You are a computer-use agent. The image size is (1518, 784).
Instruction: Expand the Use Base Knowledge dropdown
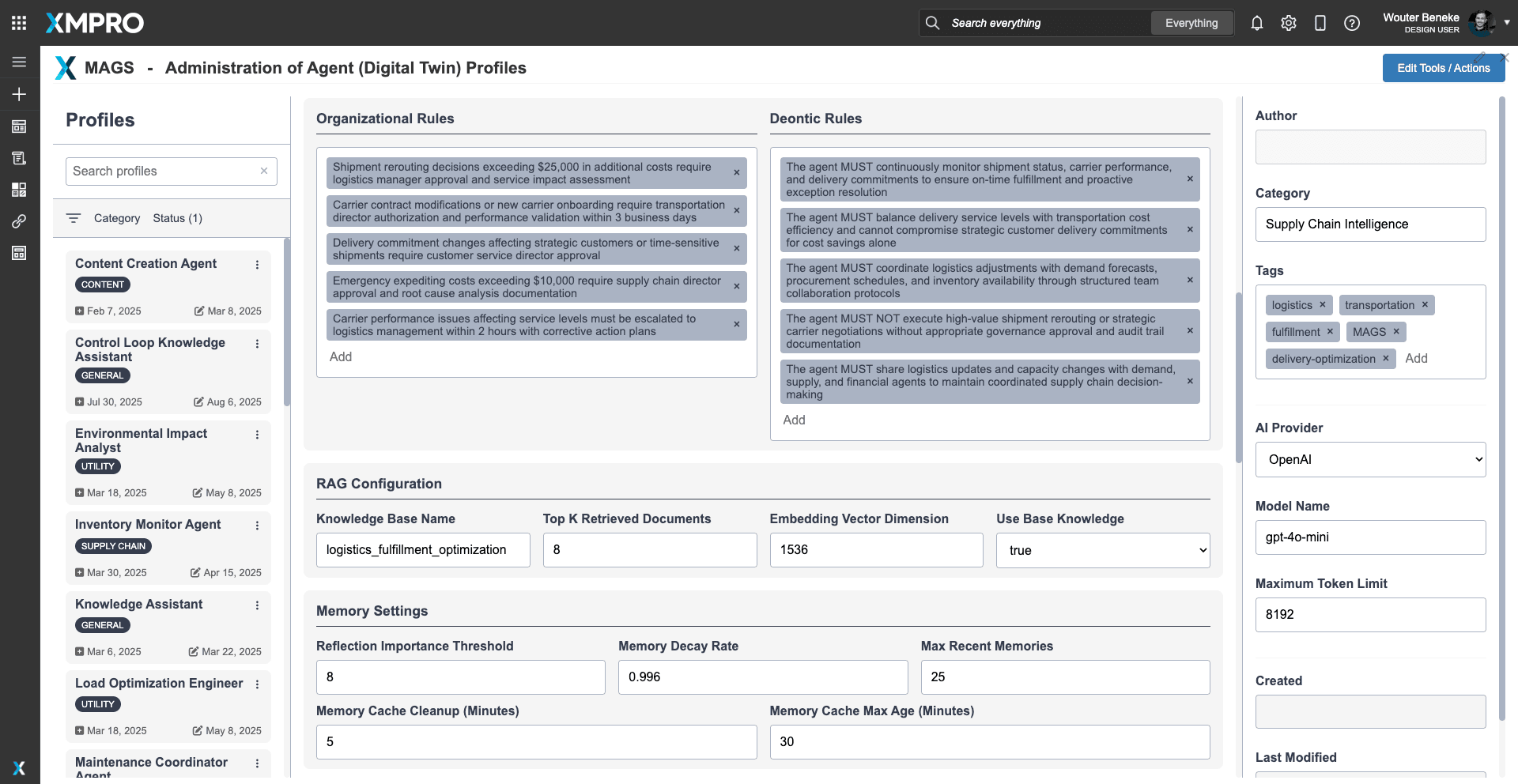1103,550
